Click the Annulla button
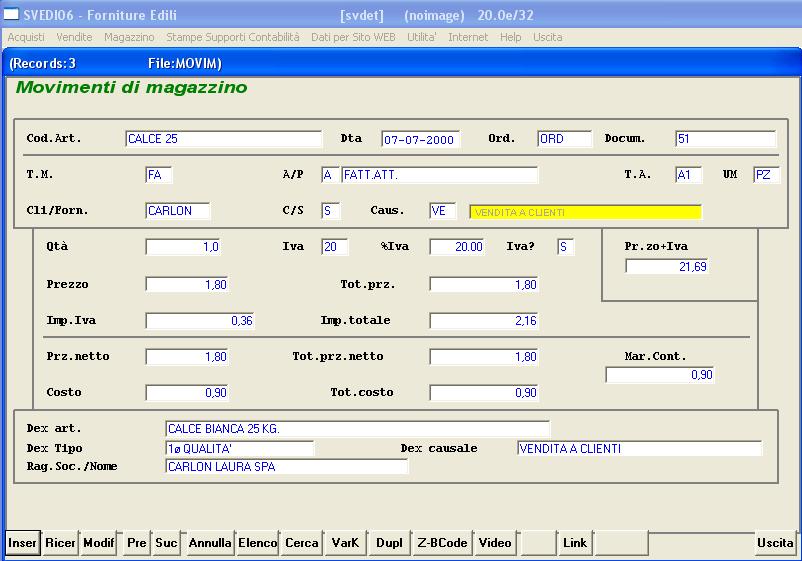 (210, 543)
